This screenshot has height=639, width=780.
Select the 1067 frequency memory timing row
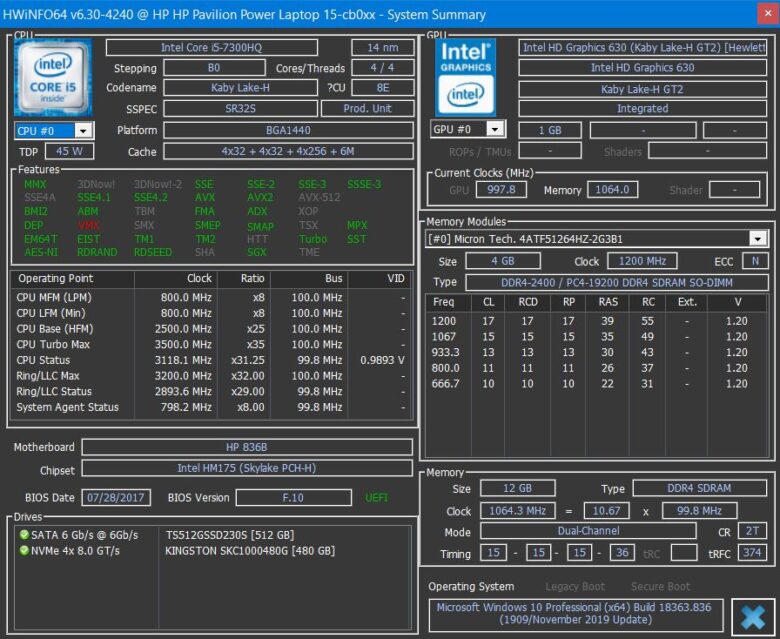point(588,337)
